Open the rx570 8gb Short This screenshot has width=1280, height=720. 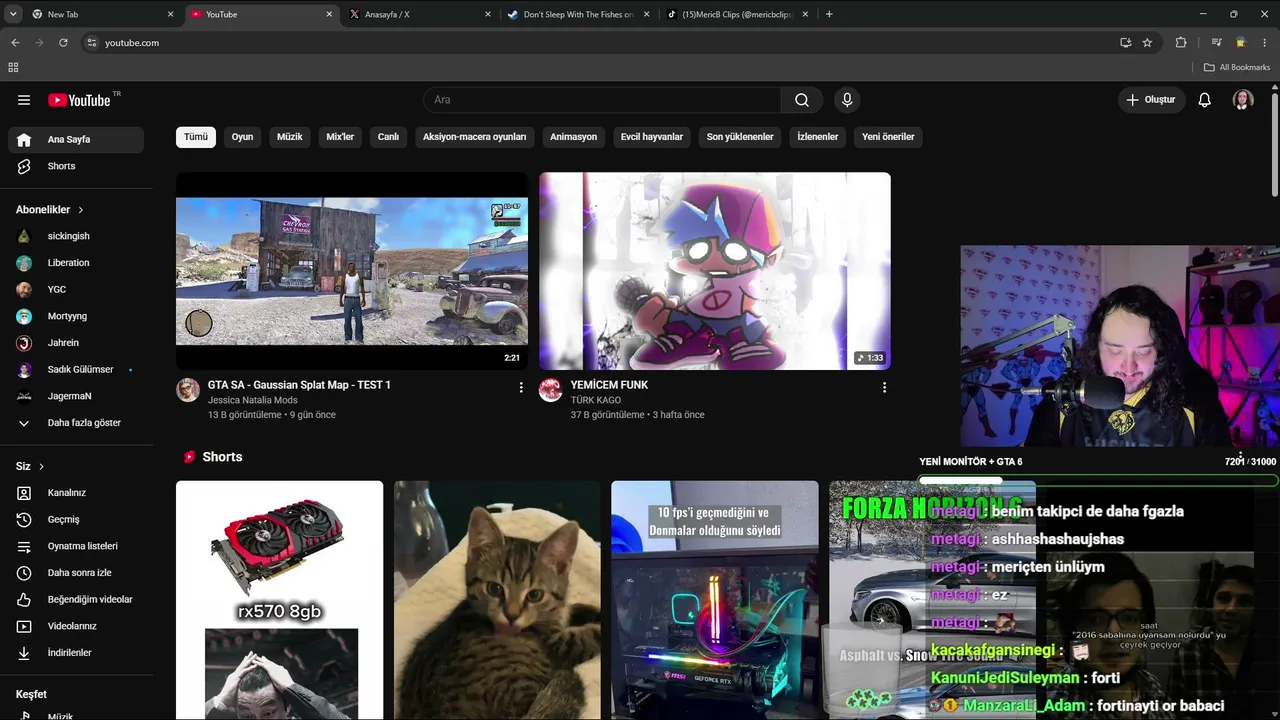coord(279,600)
